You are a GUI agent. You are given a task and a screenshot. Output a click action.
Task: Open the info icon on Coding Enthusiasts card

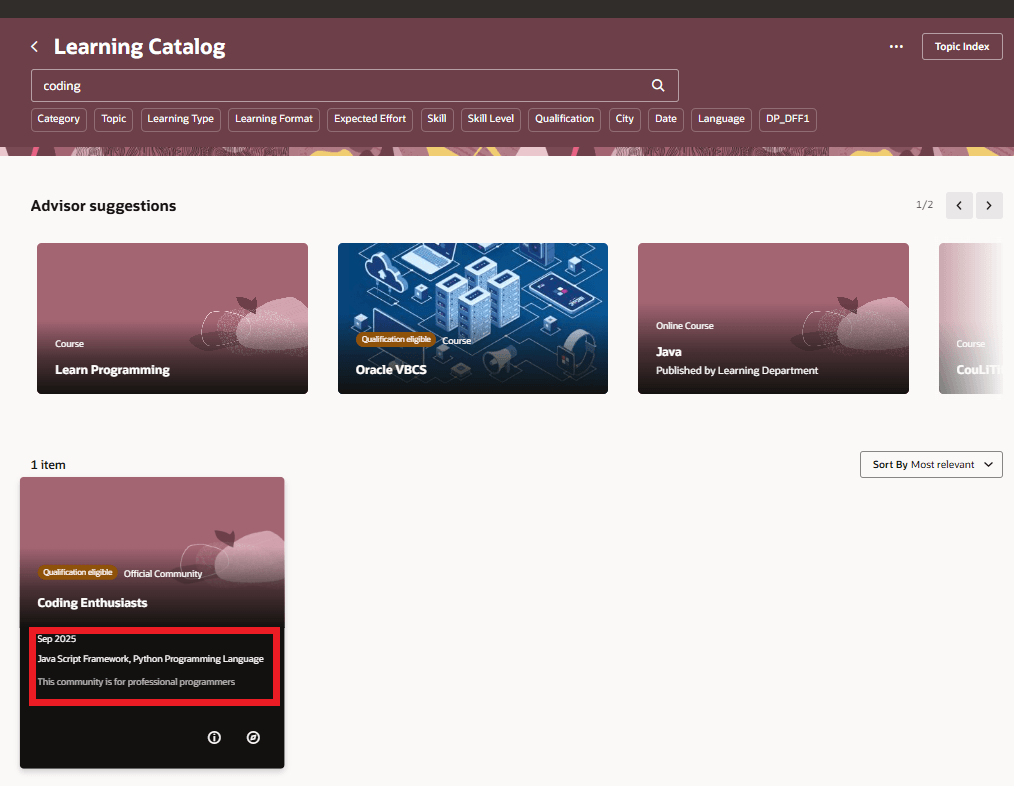[214, 737]
